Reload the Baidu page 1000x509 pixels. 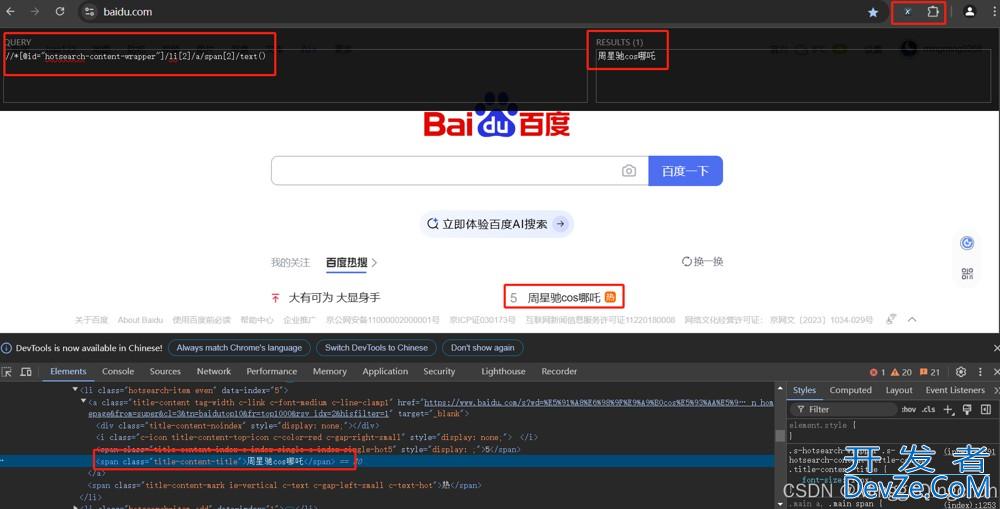point(59,11)
